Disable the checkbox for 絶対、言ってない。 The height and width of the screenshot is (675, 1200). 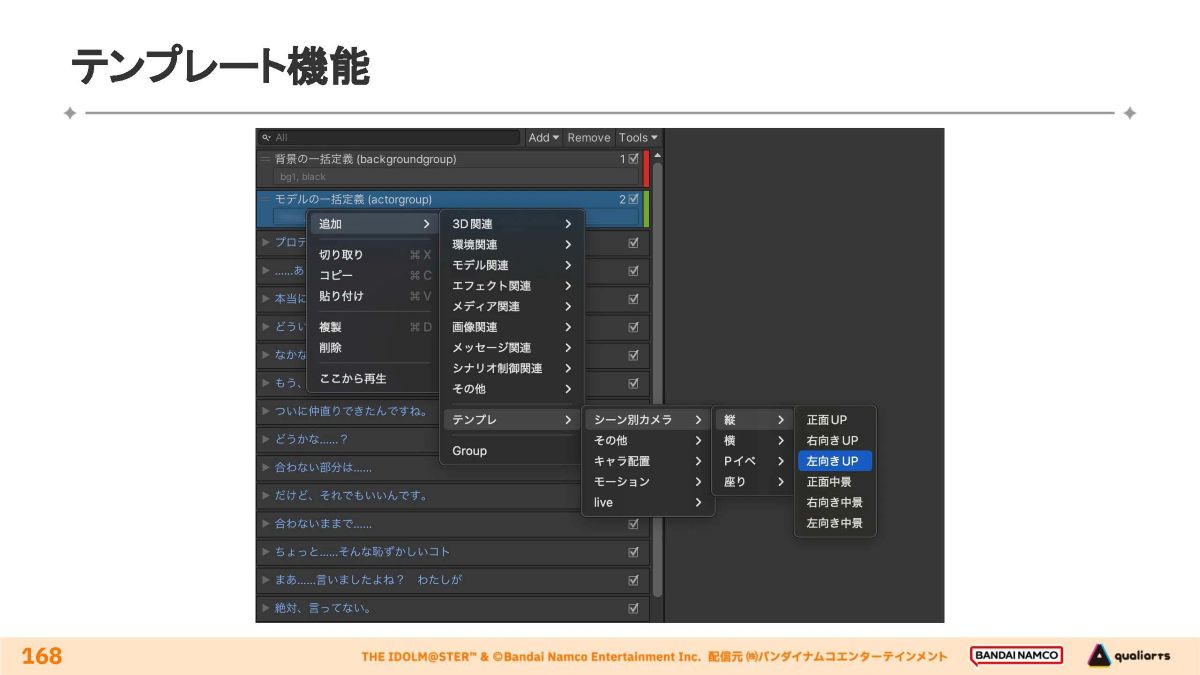tap(633, 608)
